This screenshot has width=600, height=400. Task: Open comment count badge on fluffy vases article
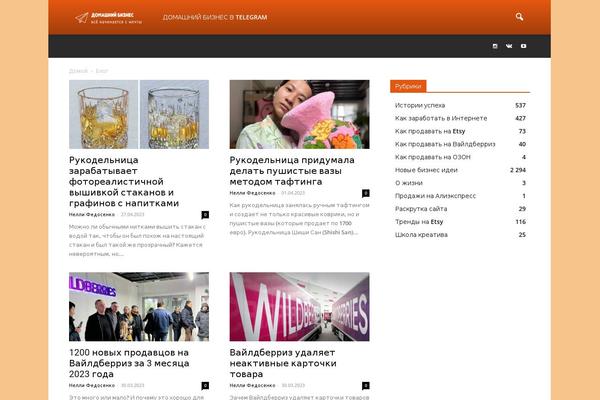tap(365, 193)
